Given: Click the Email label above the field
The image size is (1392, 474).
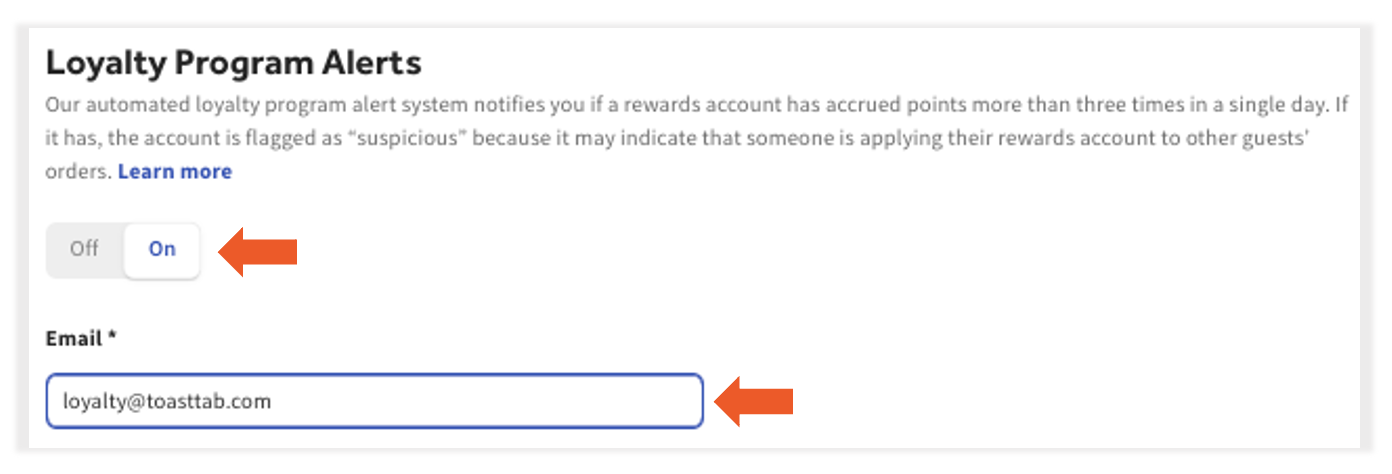Looking at the screenshot, I should coord(74,339).
